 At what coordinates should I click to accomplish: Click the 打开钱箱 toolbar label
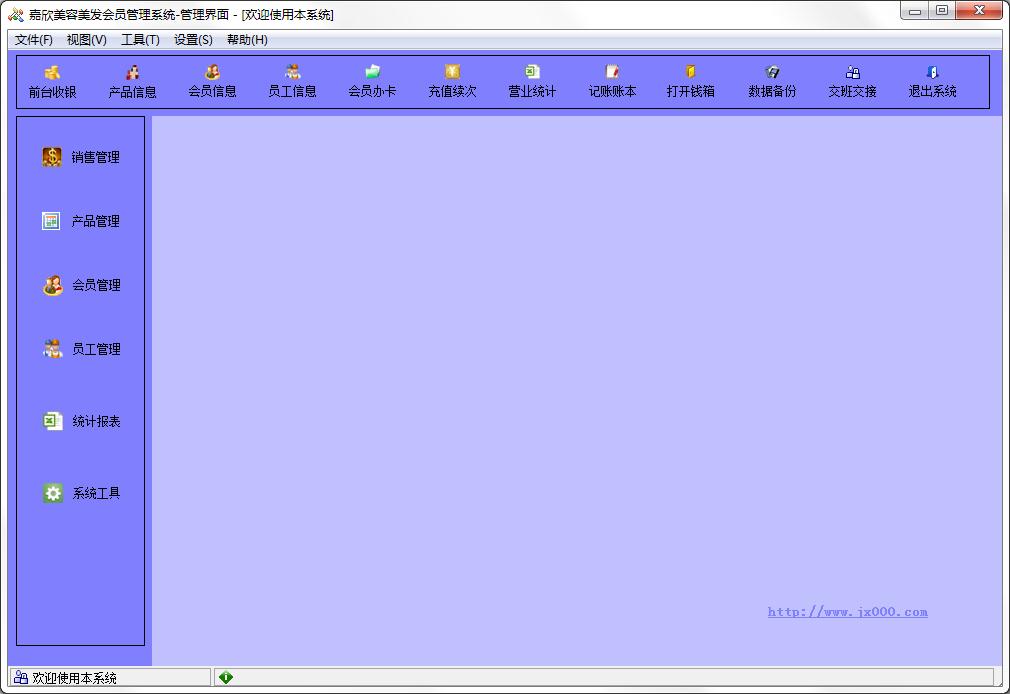coord(691,92)
